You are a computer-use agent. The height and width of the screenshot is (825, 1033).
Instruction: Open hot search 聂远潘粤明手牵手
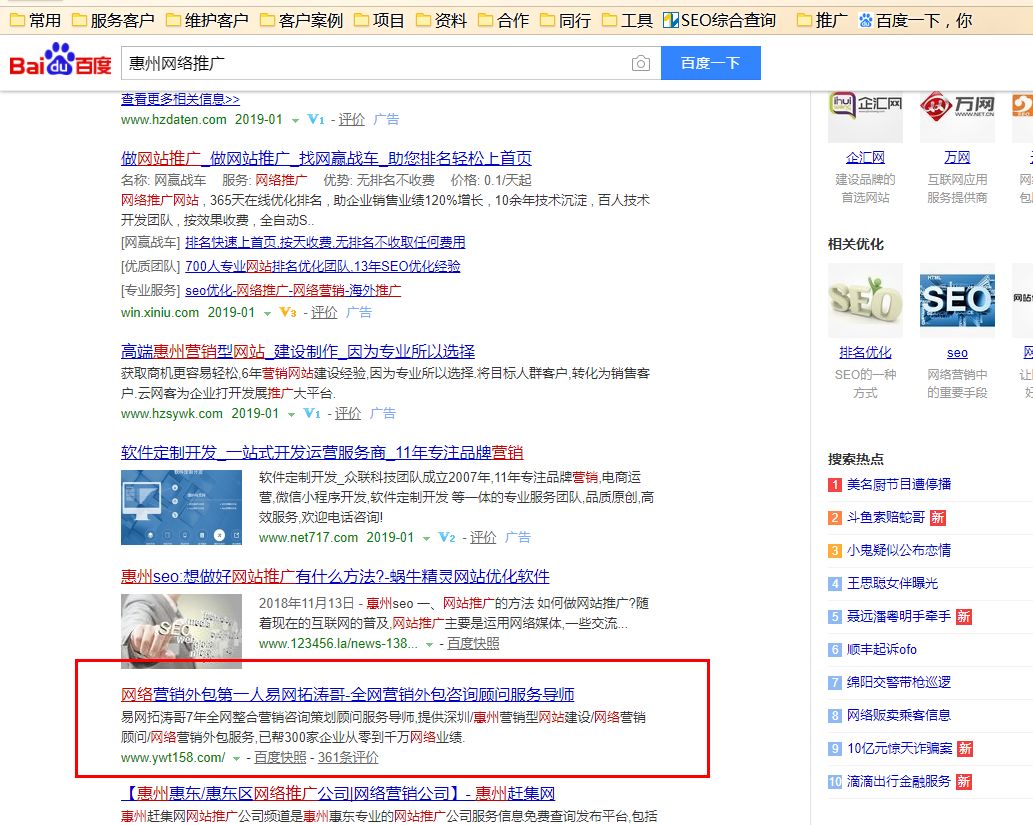click(899, 616)
